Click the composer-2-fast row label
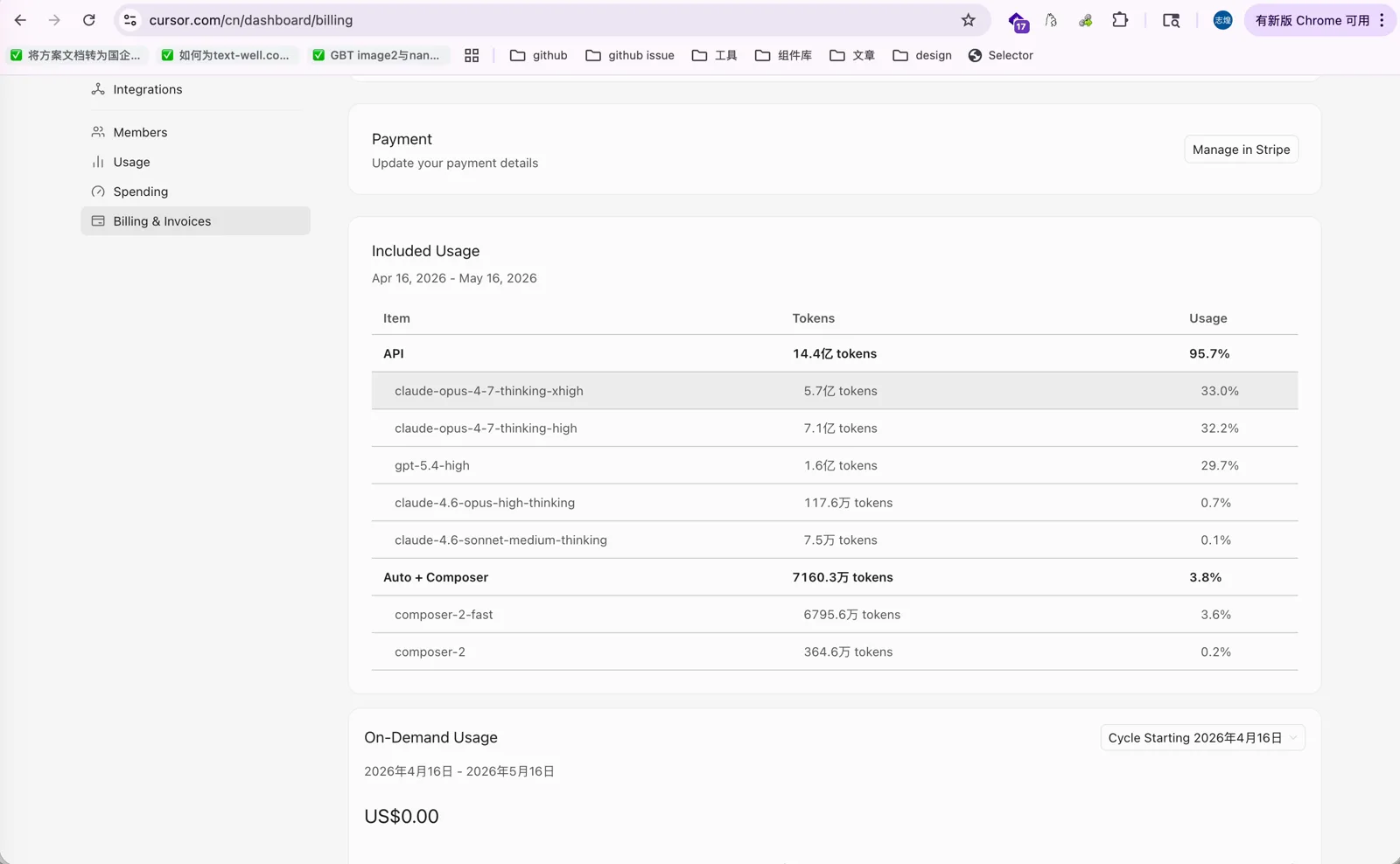This screenshot has width=1400, height=864. pyautogui.click(x=444, y=615)
